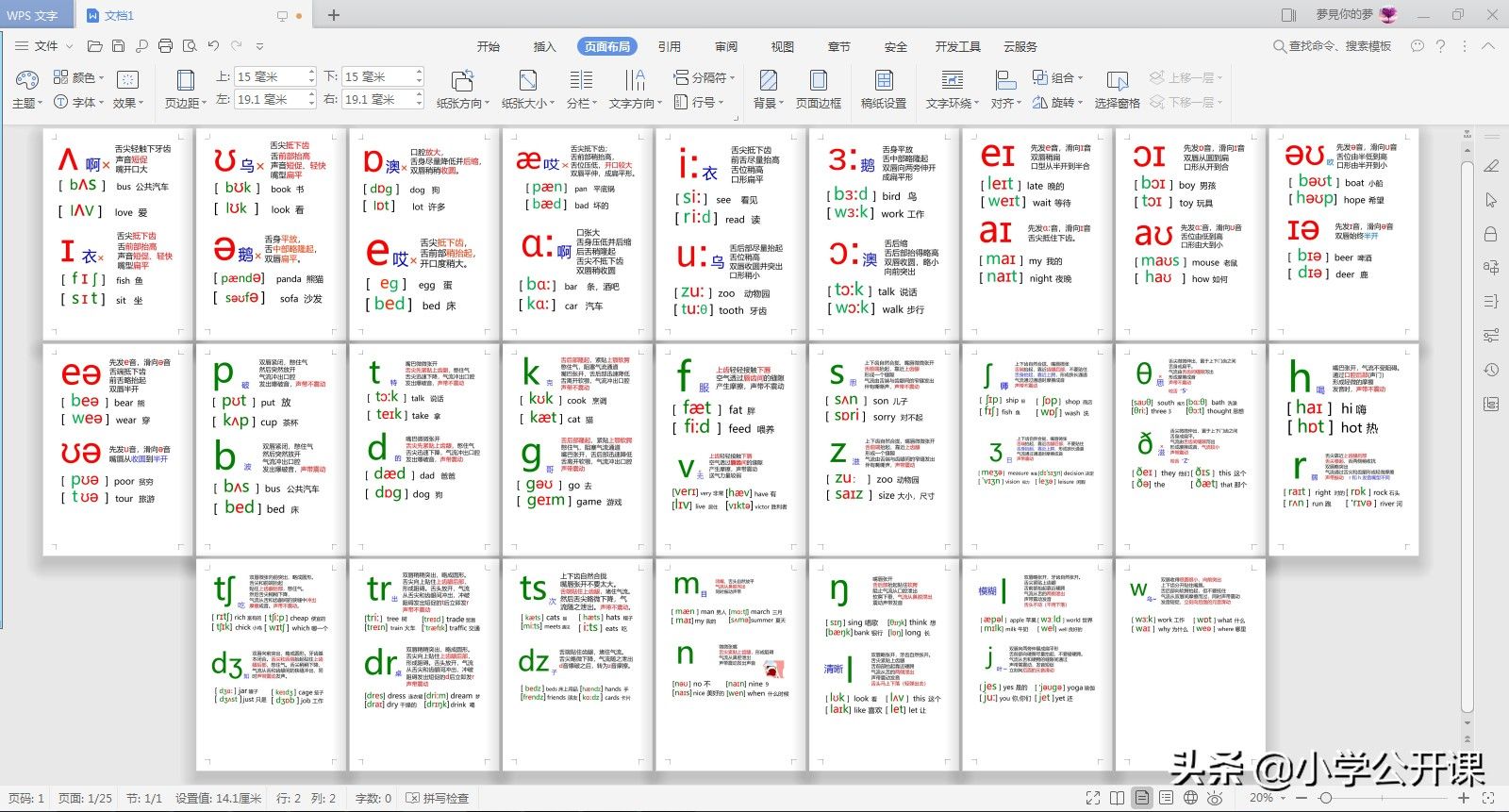Click the 主题 theme palette icon
Image resolution: width=1509 pixels, height=812 pixels.
coord(25,81)
